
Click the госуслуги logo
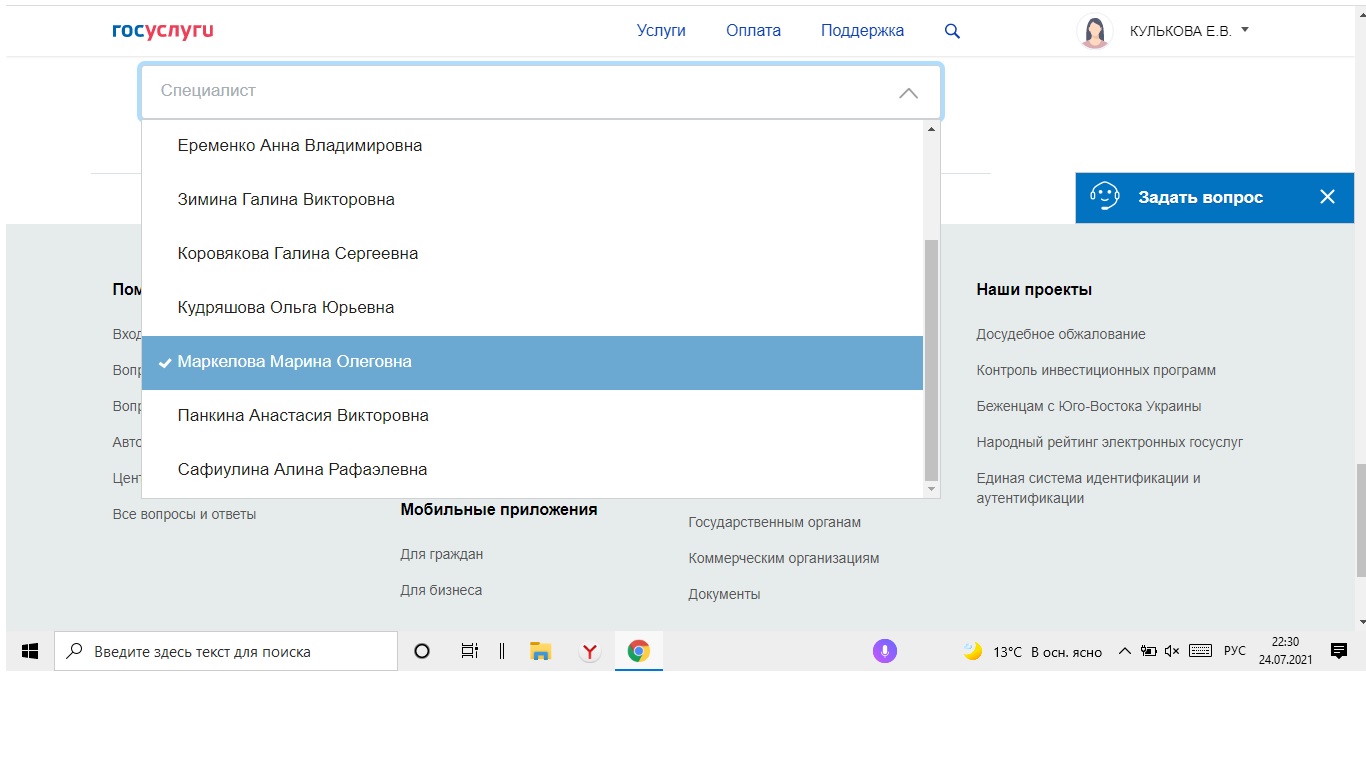coord(163,31)
